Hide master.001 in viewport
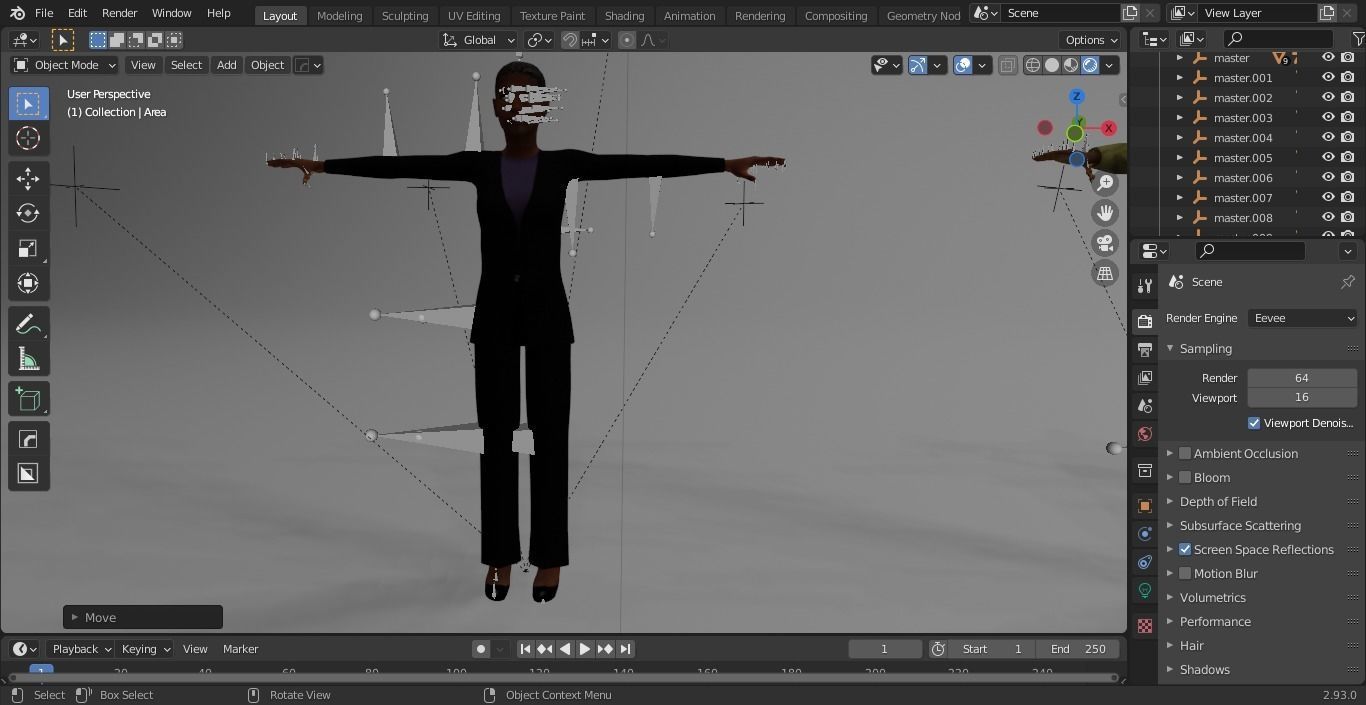This screenshot has height=705, width=1366. coord(1328,78)
